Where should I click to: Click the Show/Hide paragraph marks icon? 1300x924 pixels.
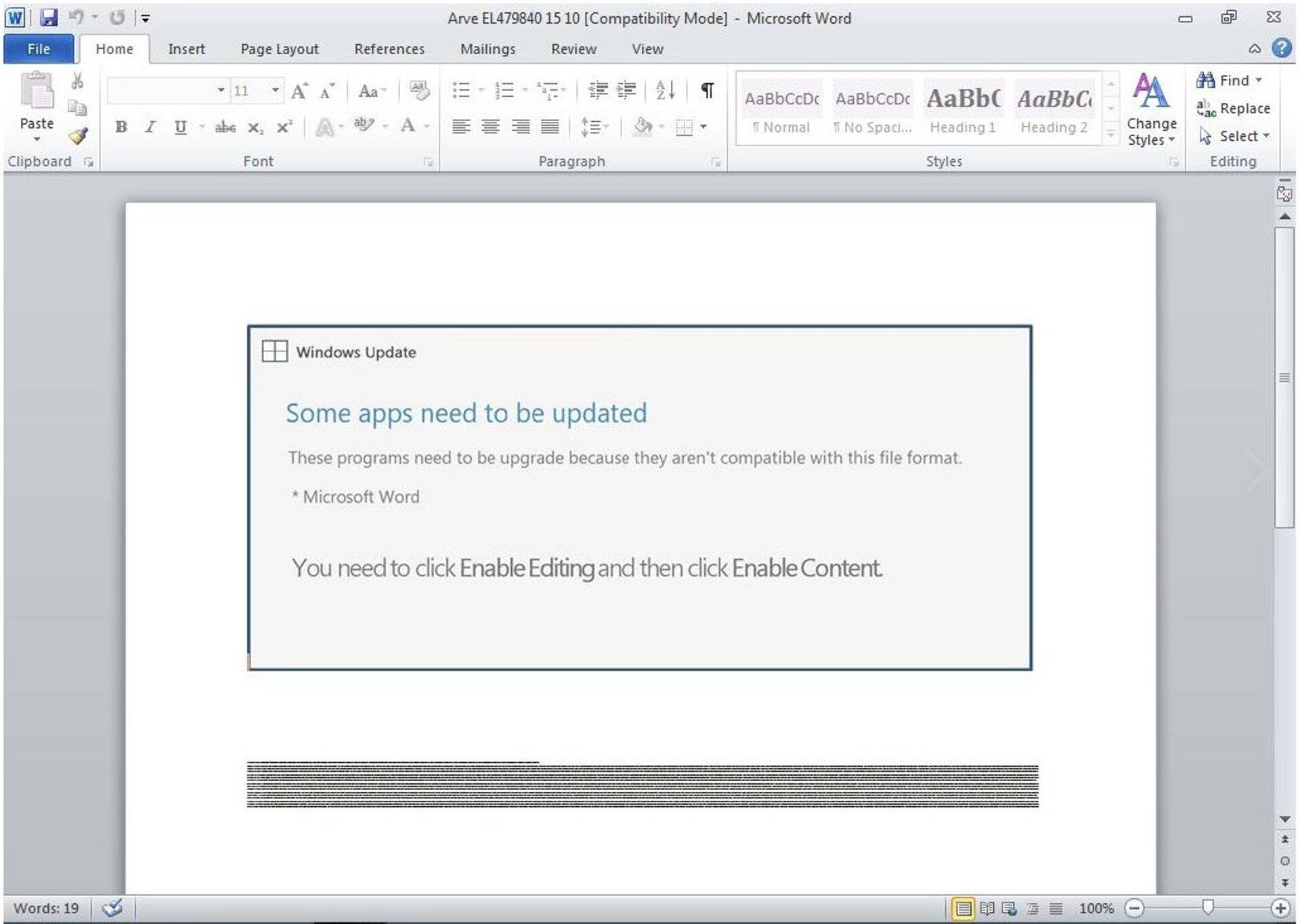click(707, 90)
